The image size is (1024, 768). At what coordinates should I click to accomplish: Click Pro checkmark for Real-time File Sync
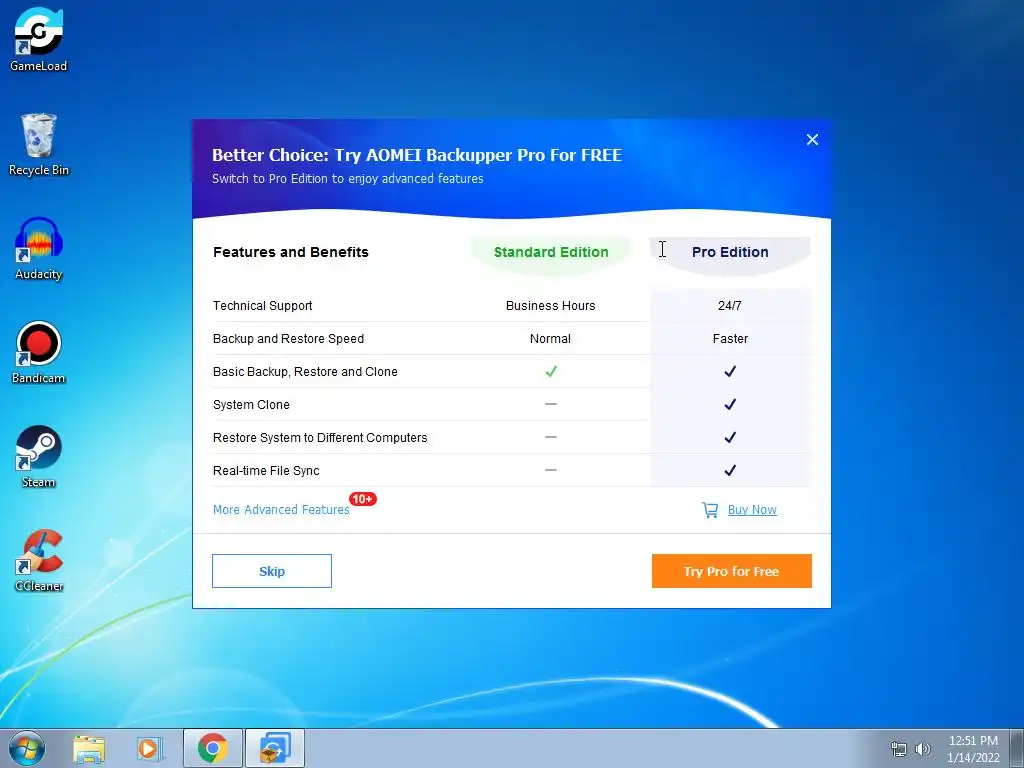click(x=730, y=470)
